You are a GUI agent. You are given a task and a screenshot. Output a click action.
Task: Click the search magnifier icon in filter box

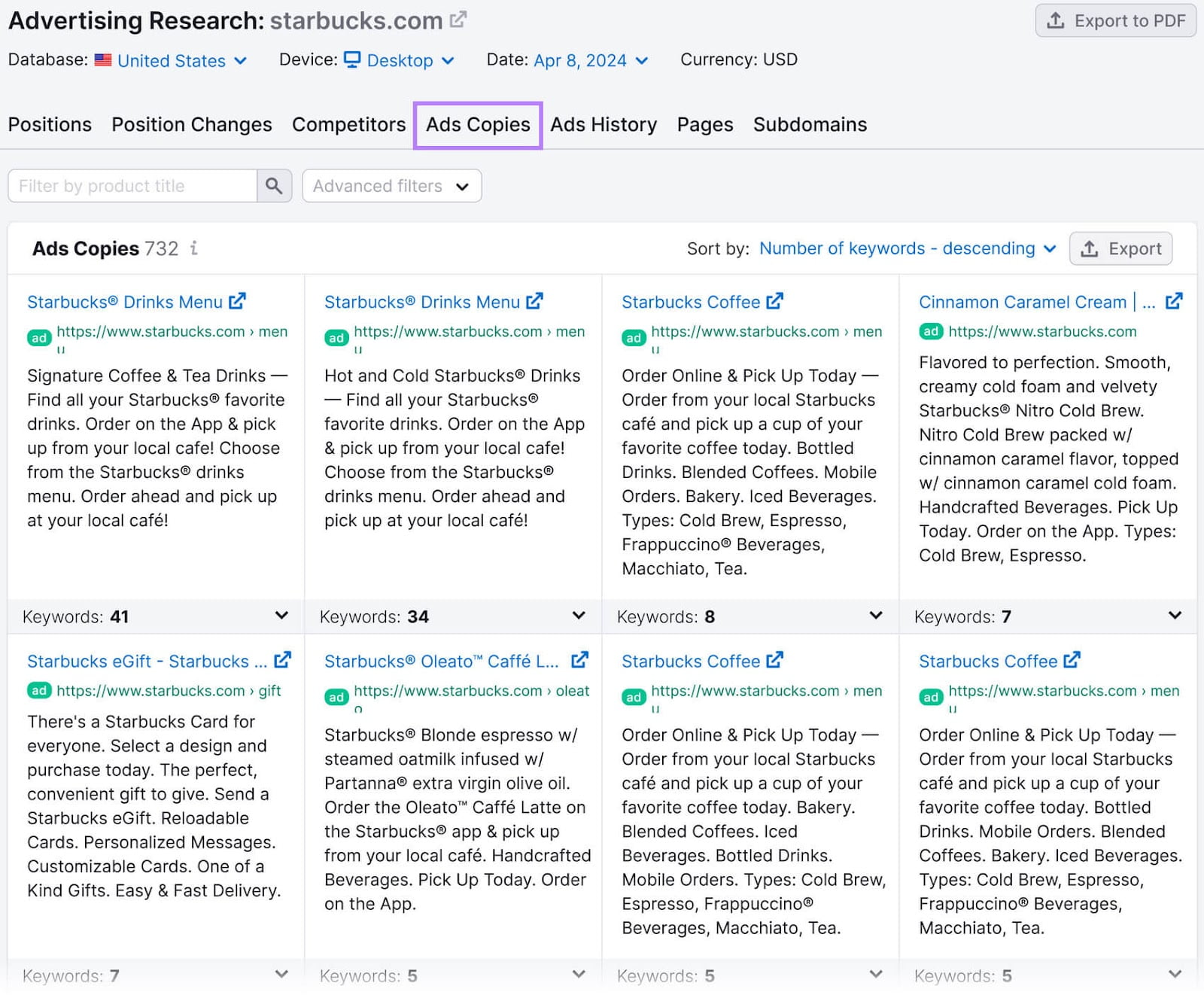tap(274, 186)
